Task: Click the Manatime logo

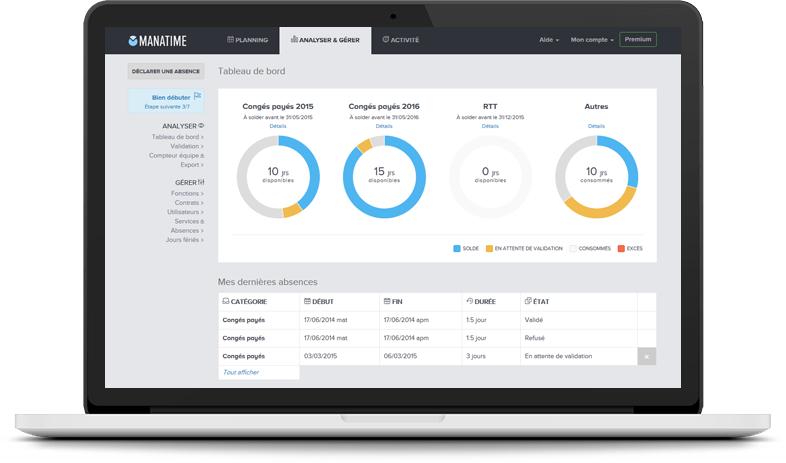Action: (157, 41)
